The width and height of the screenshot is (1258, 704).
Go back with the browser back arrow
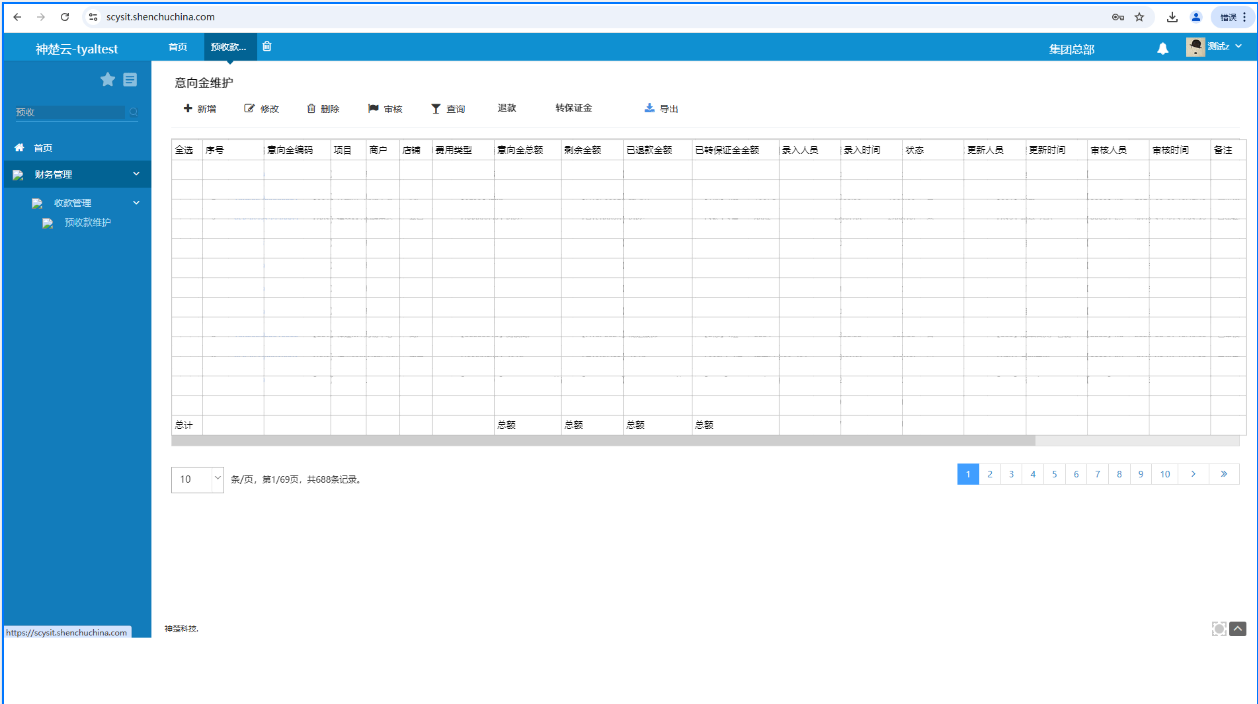pos(17,17)
